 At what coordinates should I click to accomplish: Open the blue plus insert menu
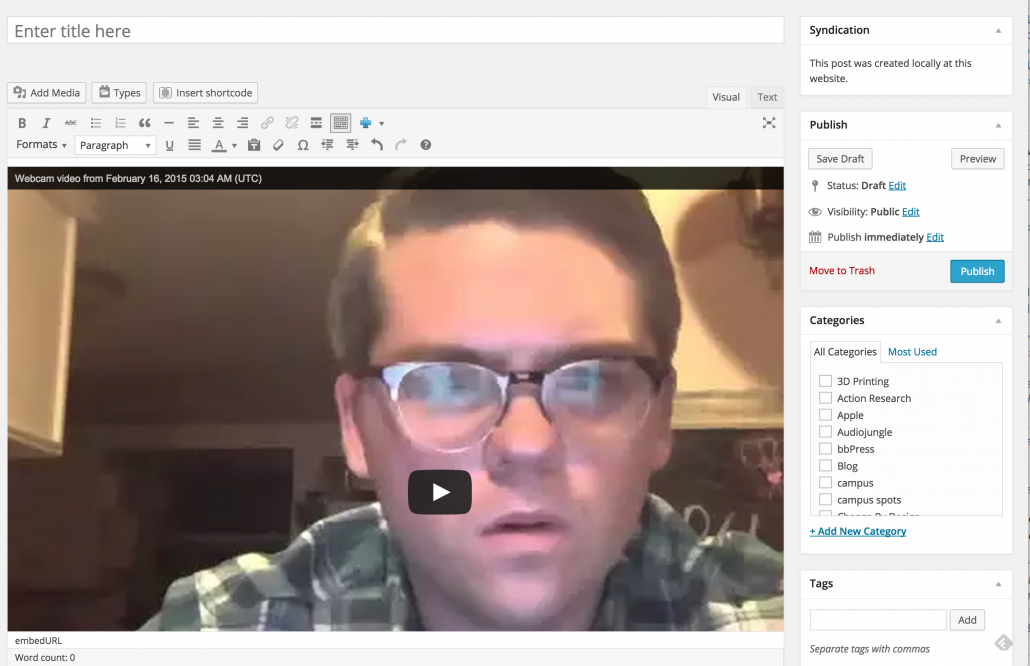(x=370, y=123)
